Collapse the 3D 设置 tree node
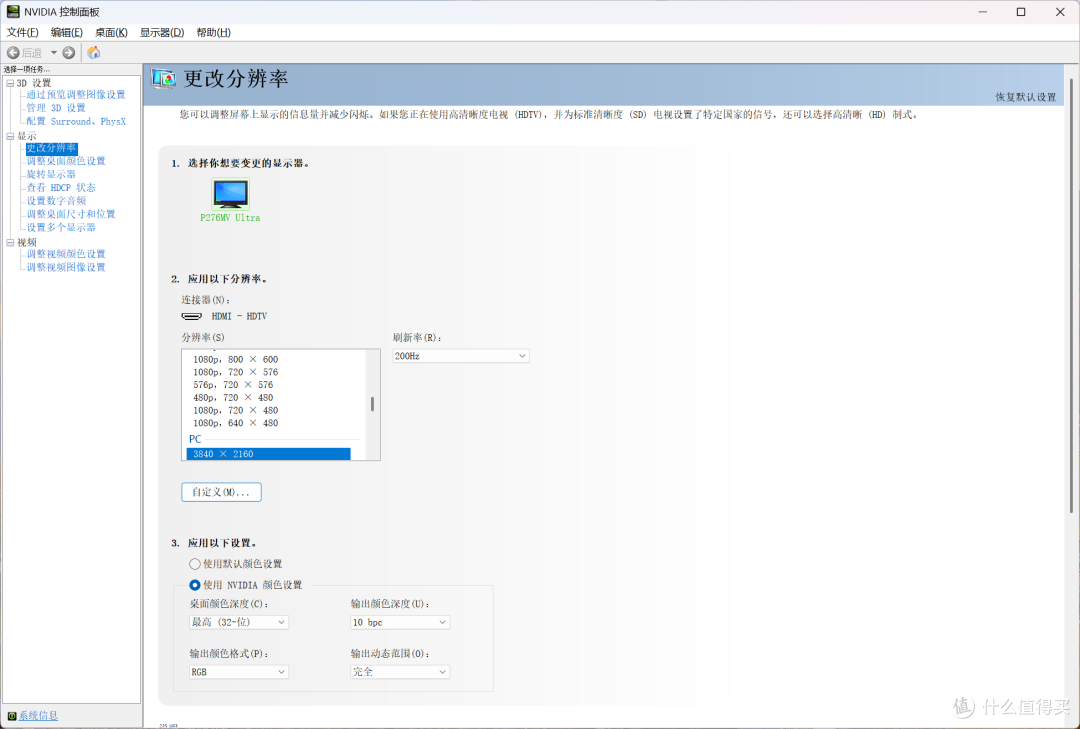 [10, 83]
